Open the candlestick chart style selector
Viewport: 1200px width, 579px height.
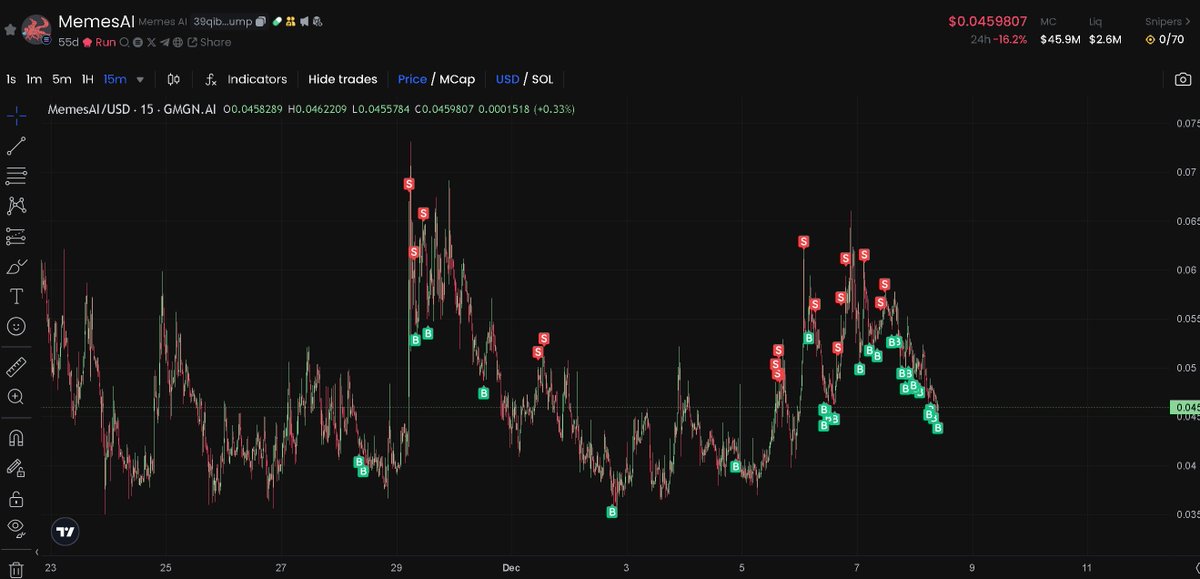coord(174,79)
